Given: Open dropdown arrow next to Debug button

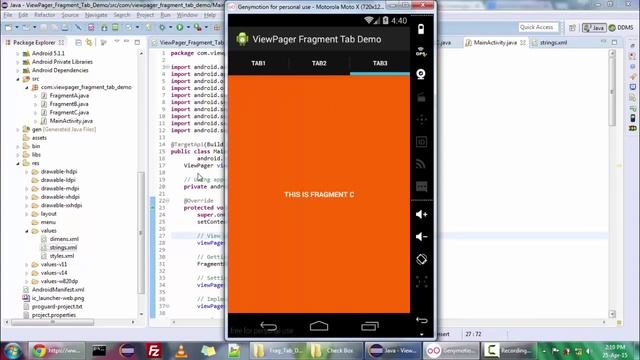Looking at the screenshot, I should pos(171,27).
